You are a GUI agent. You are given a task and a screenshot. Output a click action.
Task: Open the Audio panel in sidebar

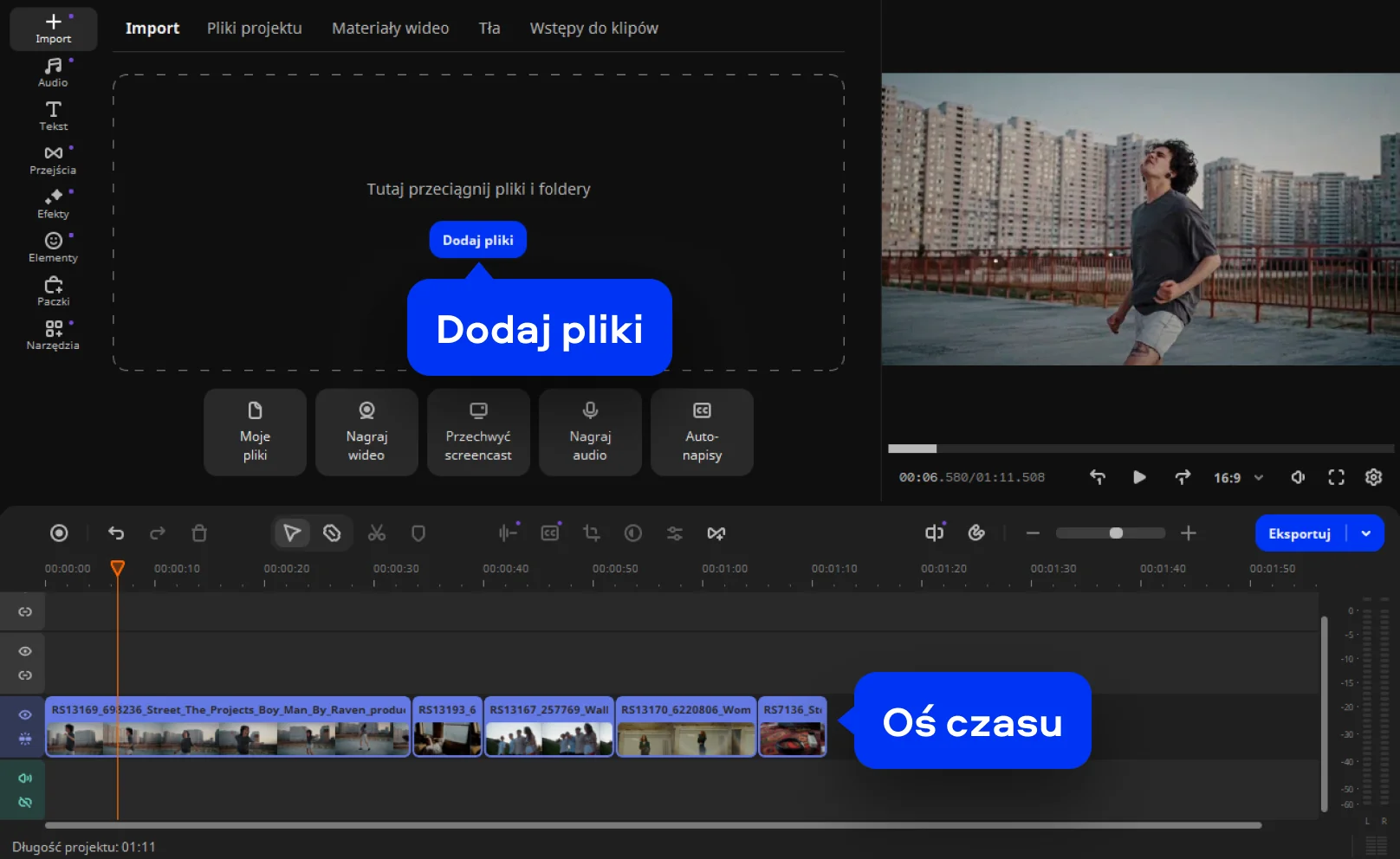(x=53, y=72)
